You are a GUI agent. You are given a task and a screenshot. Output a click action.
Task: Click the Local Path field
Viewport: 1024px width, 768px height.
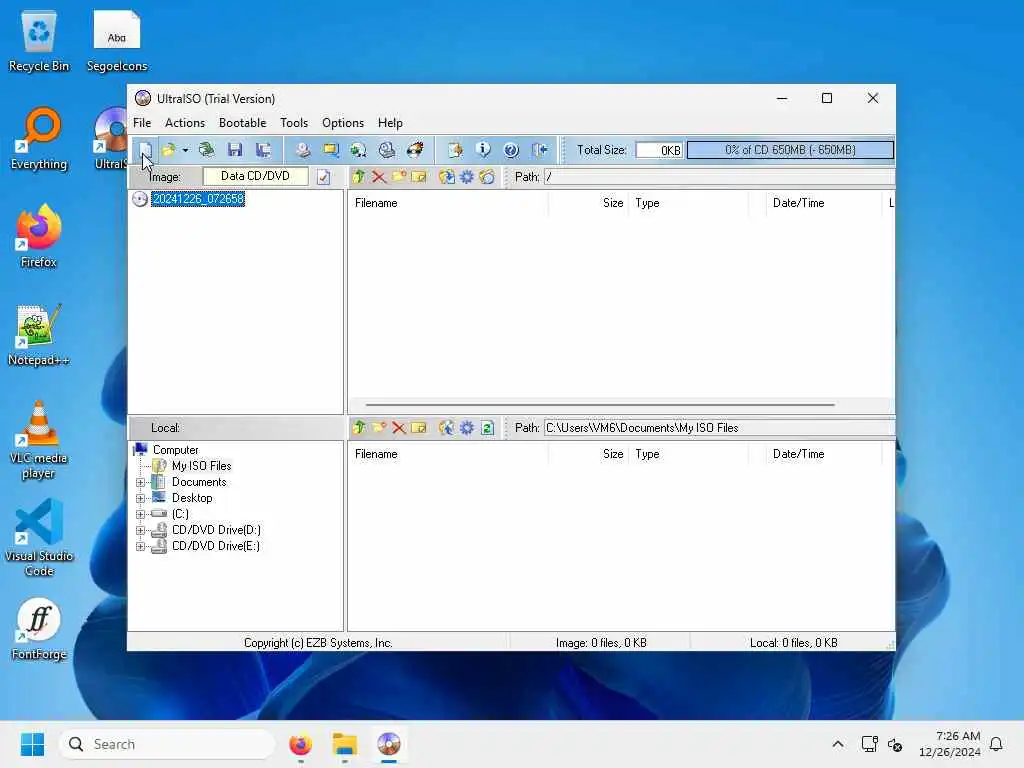(x=719, y=428)
